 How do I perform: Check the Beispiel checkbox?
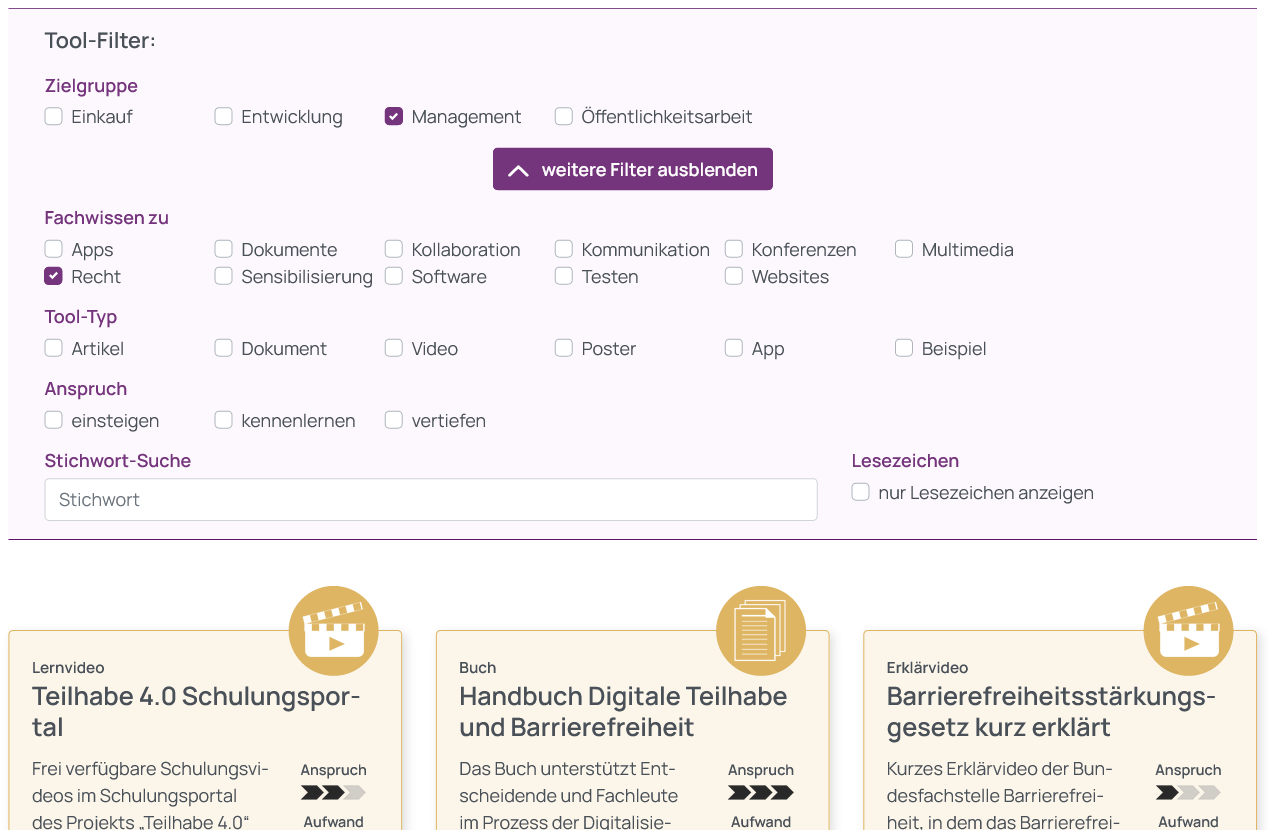[904, 348]
